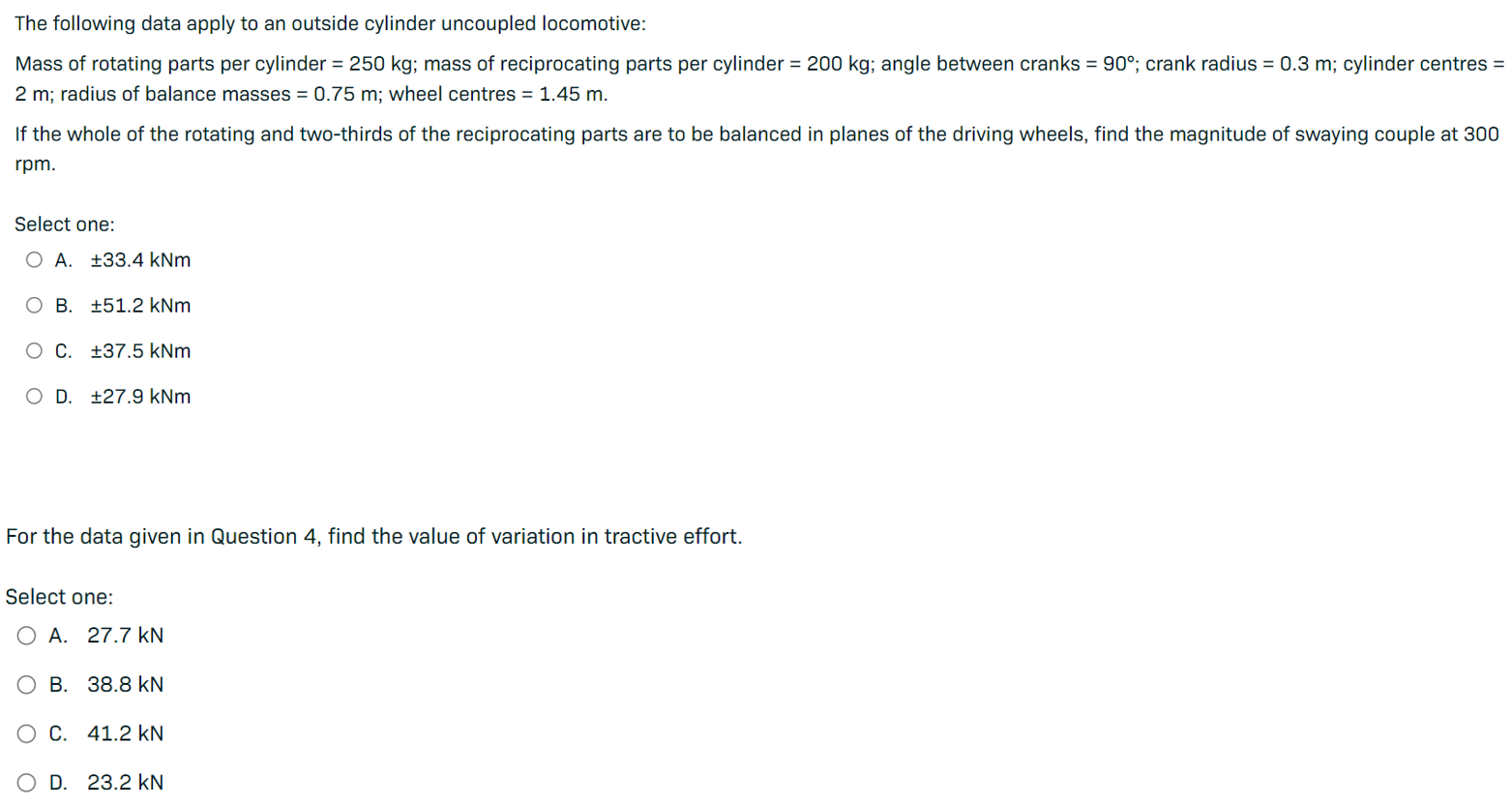Click the second Select one heading
Screen dimensions: 1512x806
click(55, 597)
